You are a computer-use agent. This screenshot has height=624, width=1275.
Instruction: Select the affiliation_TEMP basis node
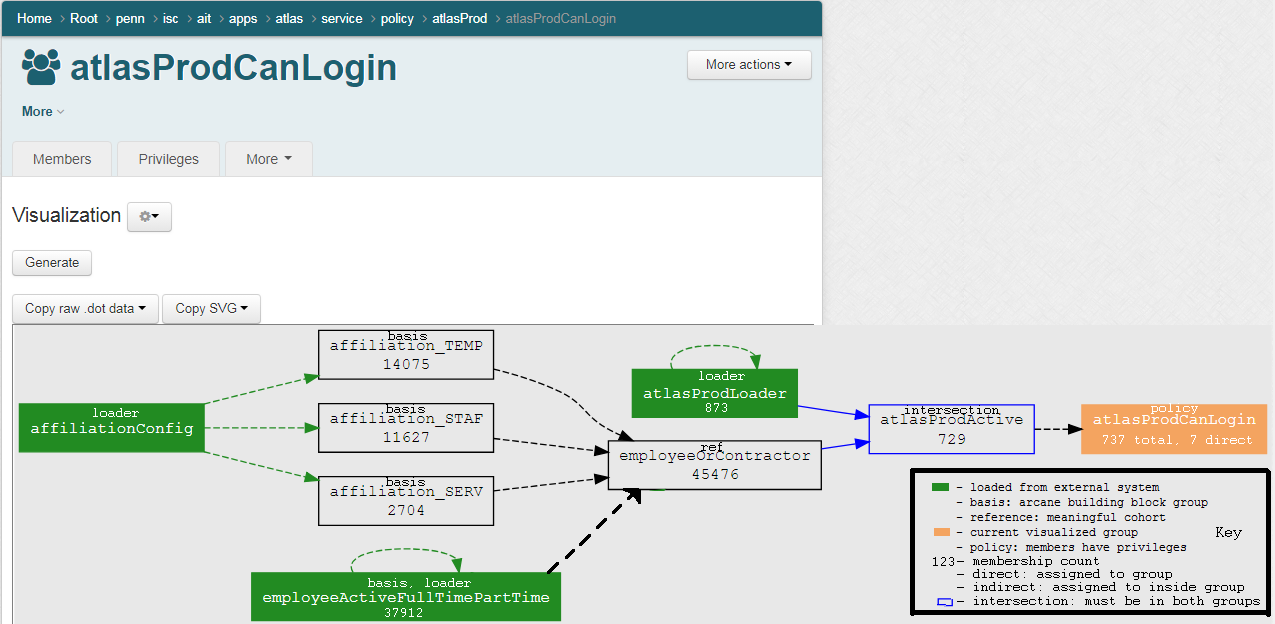(406, 354)
